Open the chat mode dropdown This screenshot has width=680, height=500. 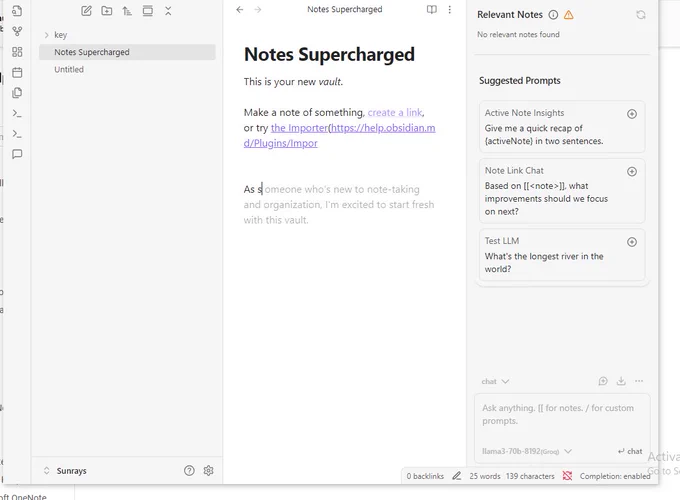(x=495, y=382)
